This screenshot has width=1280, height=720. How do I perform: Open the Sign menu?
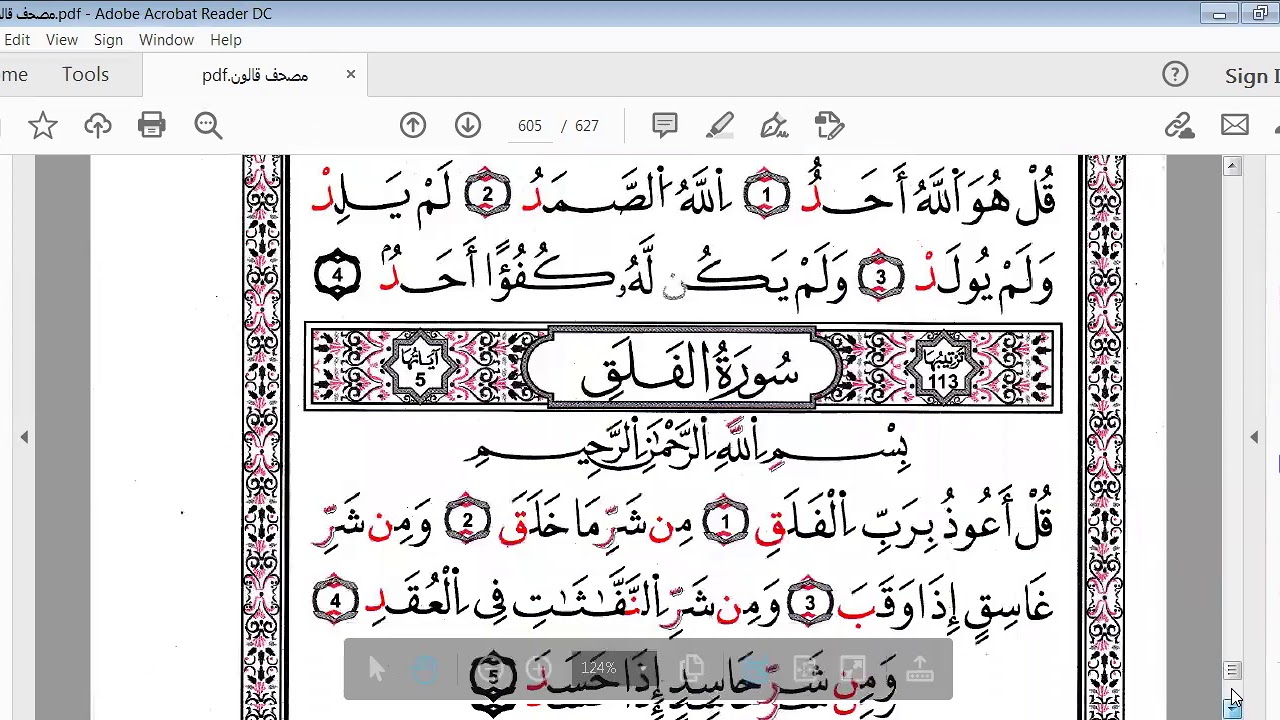pyautogui.click(x=108, y=40)
